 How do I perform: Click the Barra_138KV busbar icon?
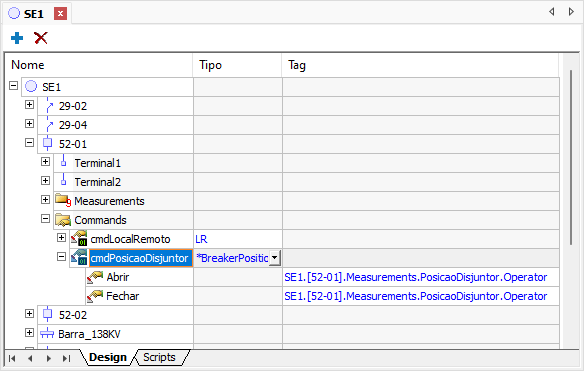click(x=47, y=333)
